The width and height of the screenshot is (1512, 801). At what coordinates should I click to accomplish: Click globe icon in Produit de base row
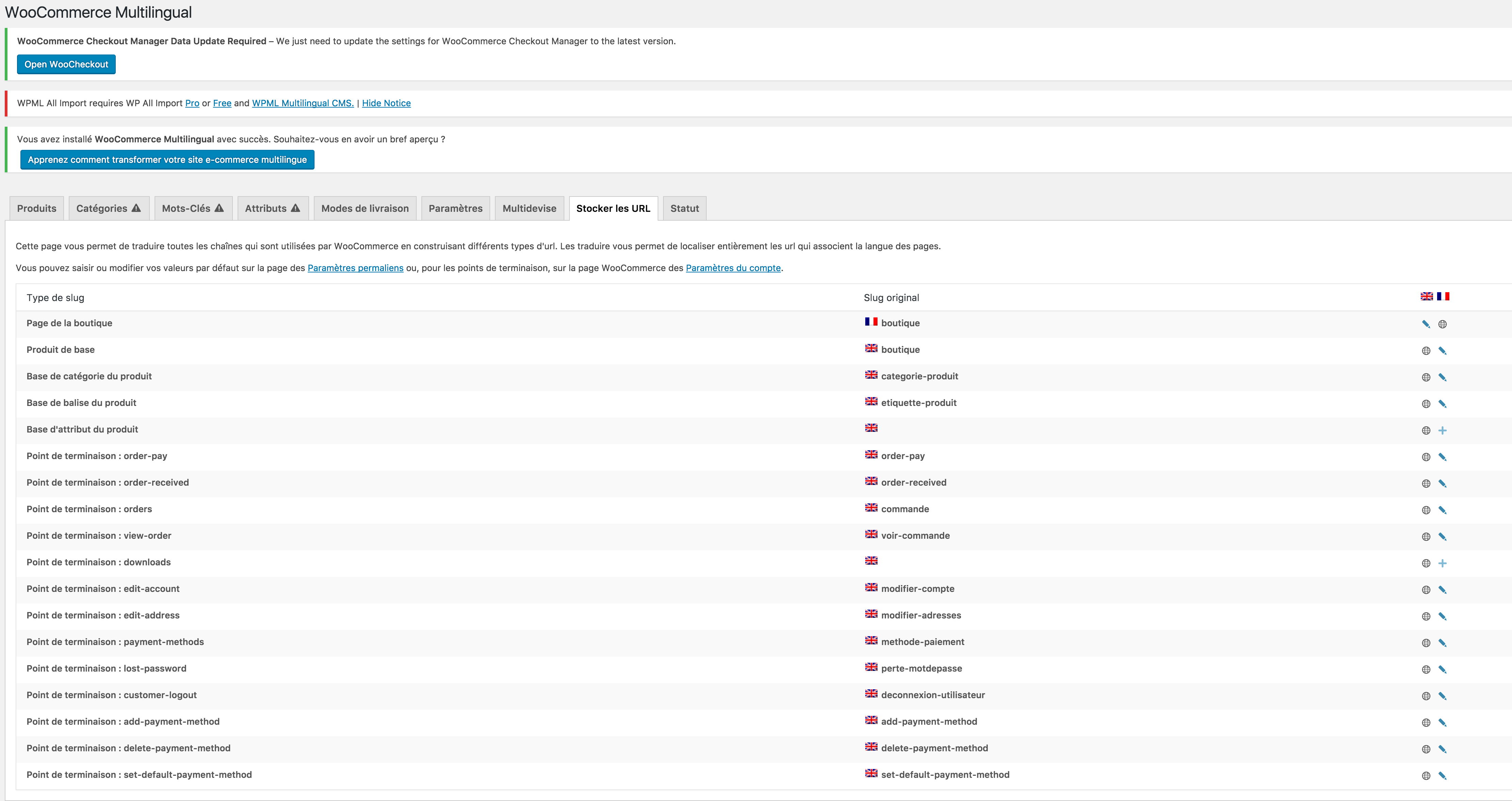pos(1426,350)
